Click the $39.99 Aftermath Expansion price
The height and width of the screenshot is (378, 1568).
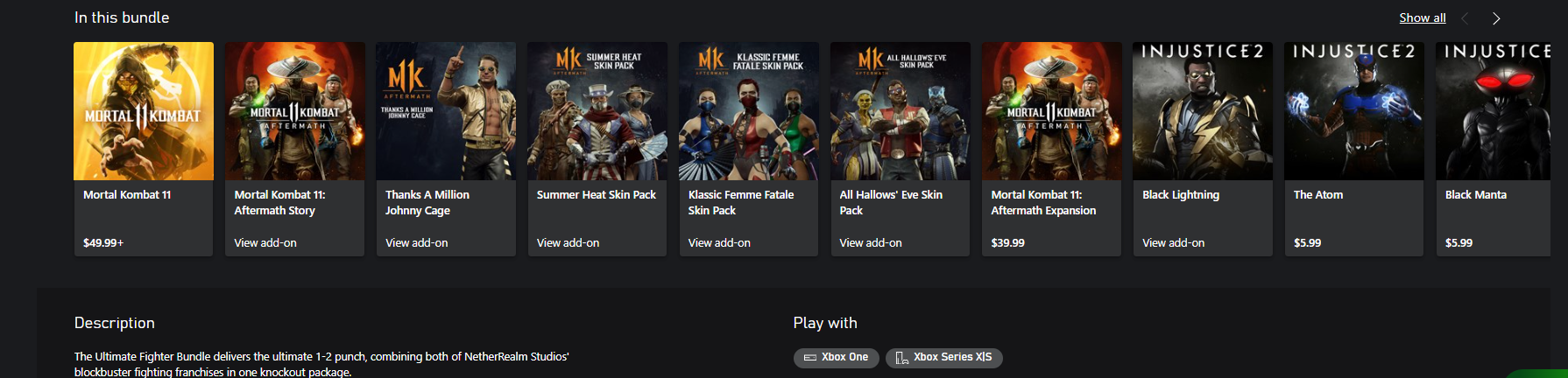[1007, 242]
